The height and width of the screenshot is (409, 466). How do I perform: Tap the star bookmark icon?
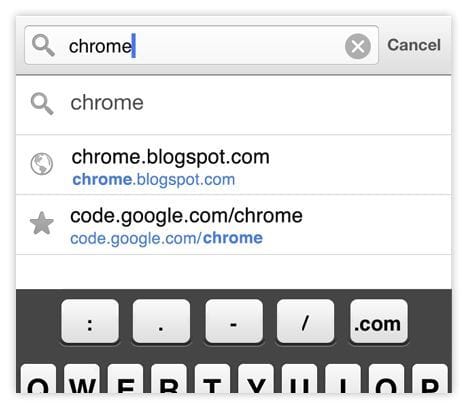tap(42, 224)
